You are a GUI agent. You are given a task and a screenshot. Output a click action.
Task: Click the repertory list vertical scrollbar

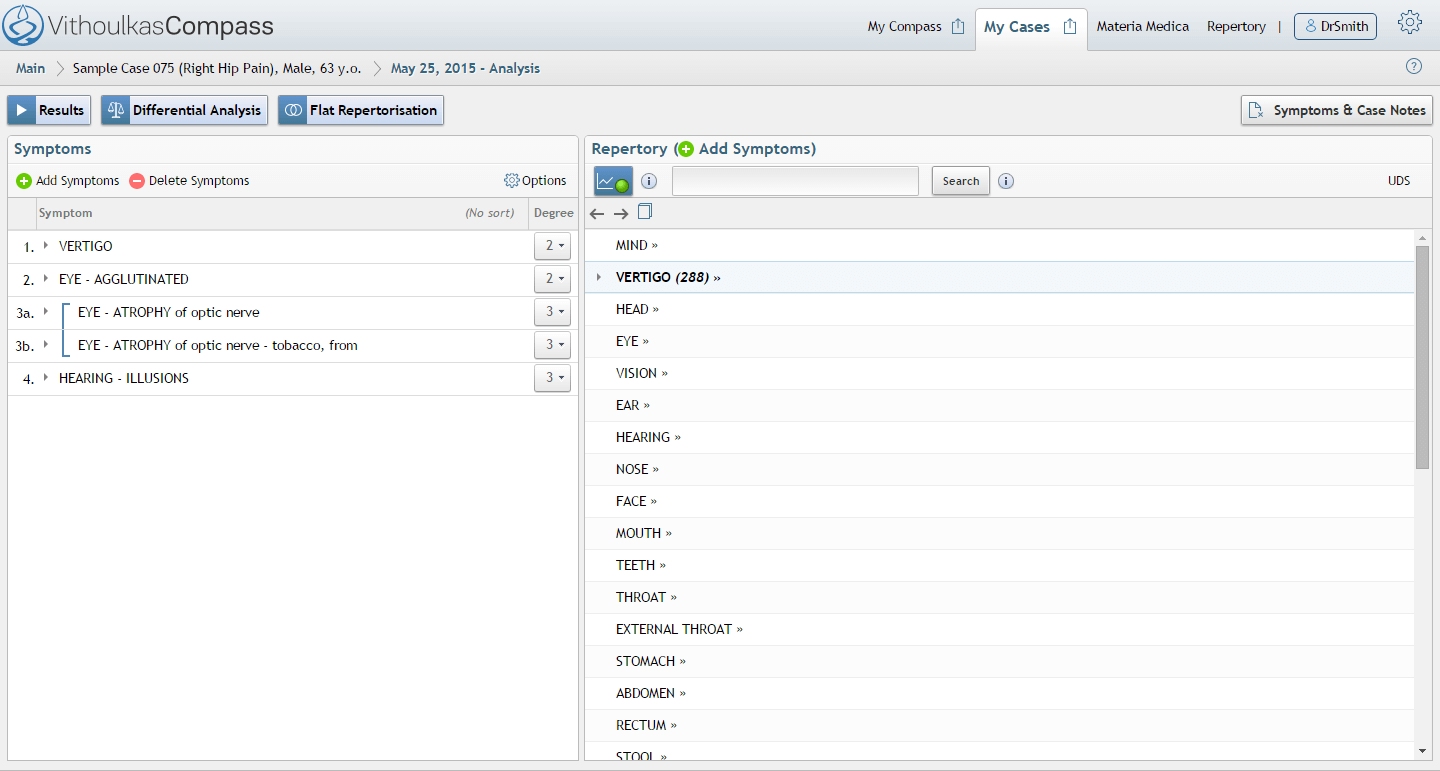[1422, 357]
